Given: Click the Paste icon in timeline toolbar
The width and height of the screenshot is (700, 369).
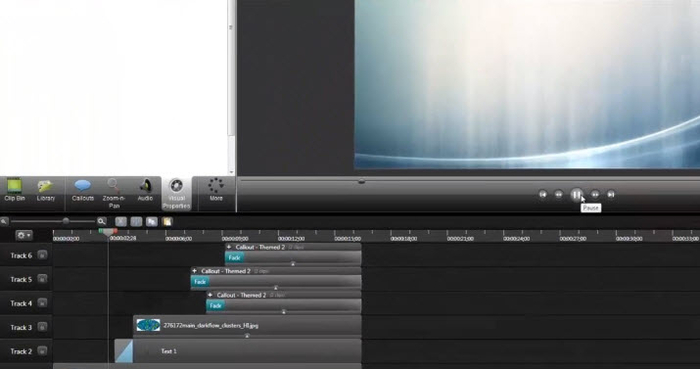Looking at the screenshot, I should point(167,222).
